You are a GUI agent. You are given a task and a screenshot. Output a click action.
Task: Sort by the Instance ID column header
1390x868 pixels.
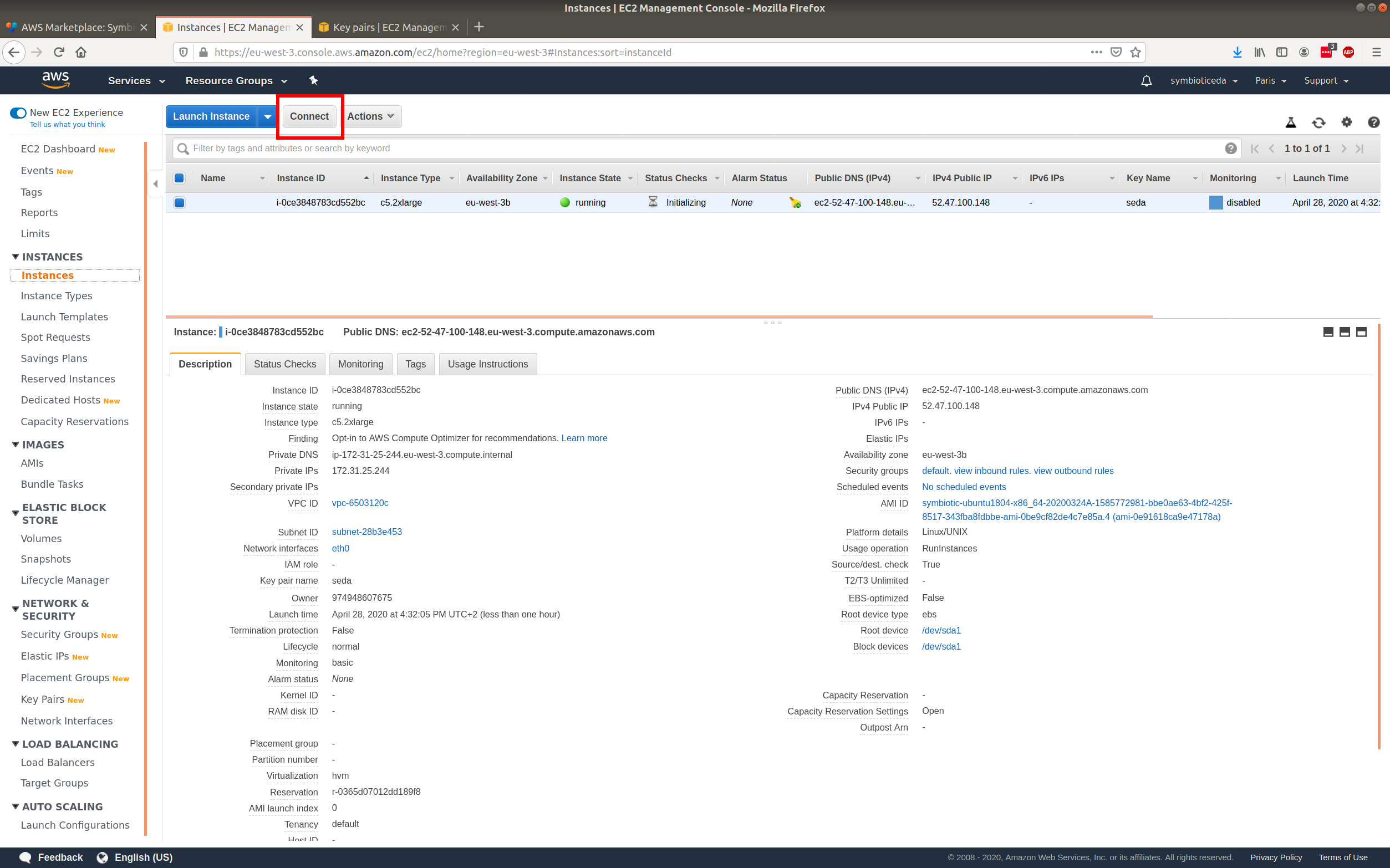[323, 178]
